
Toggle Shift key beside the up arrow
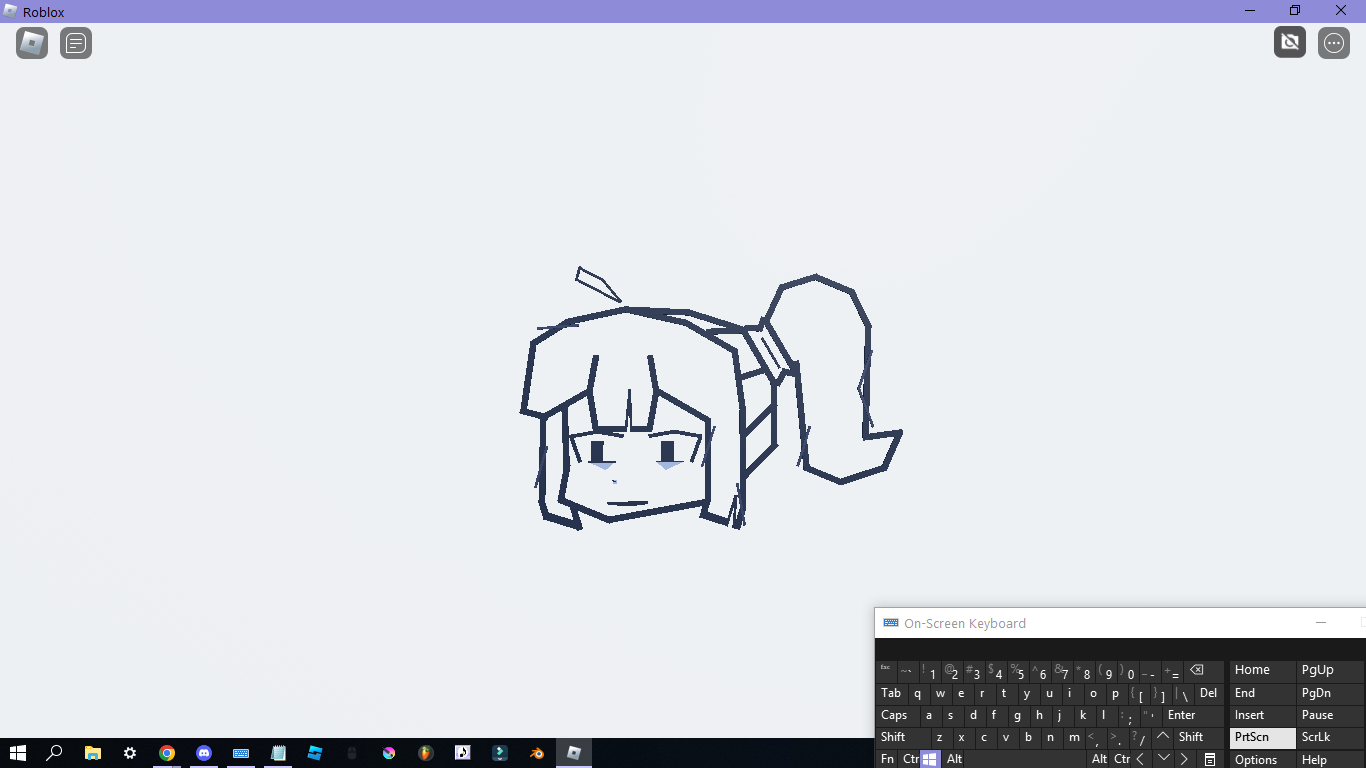pos(1198,738)
